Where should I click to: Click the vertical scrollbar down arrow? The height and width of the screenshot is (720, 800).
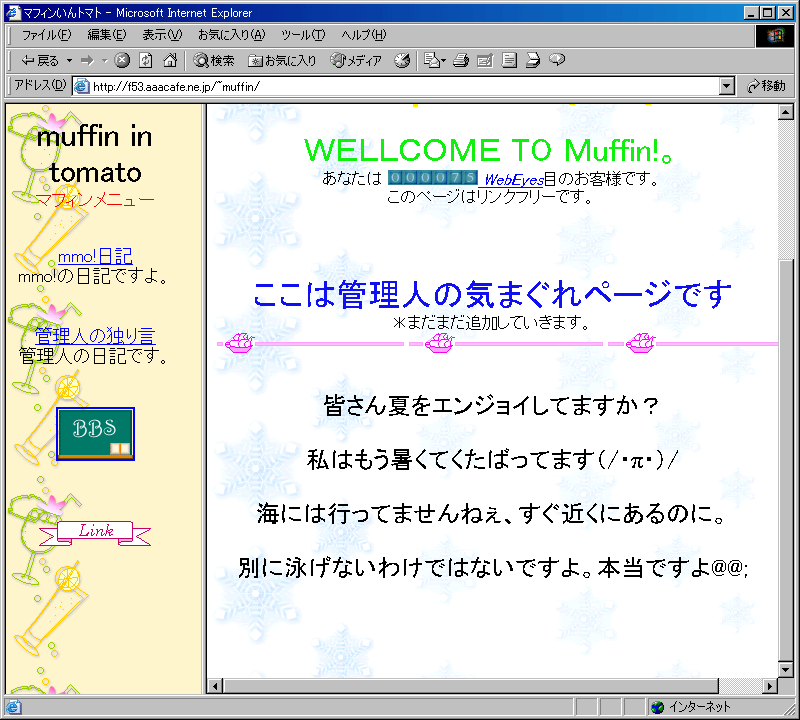point(785,669)
